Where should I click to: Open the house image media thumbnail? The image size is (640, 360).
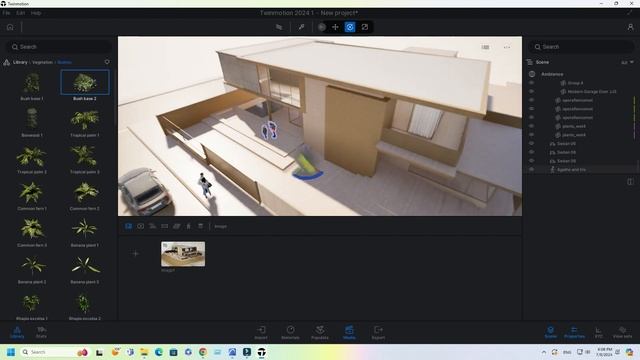(x=183, y=254)
